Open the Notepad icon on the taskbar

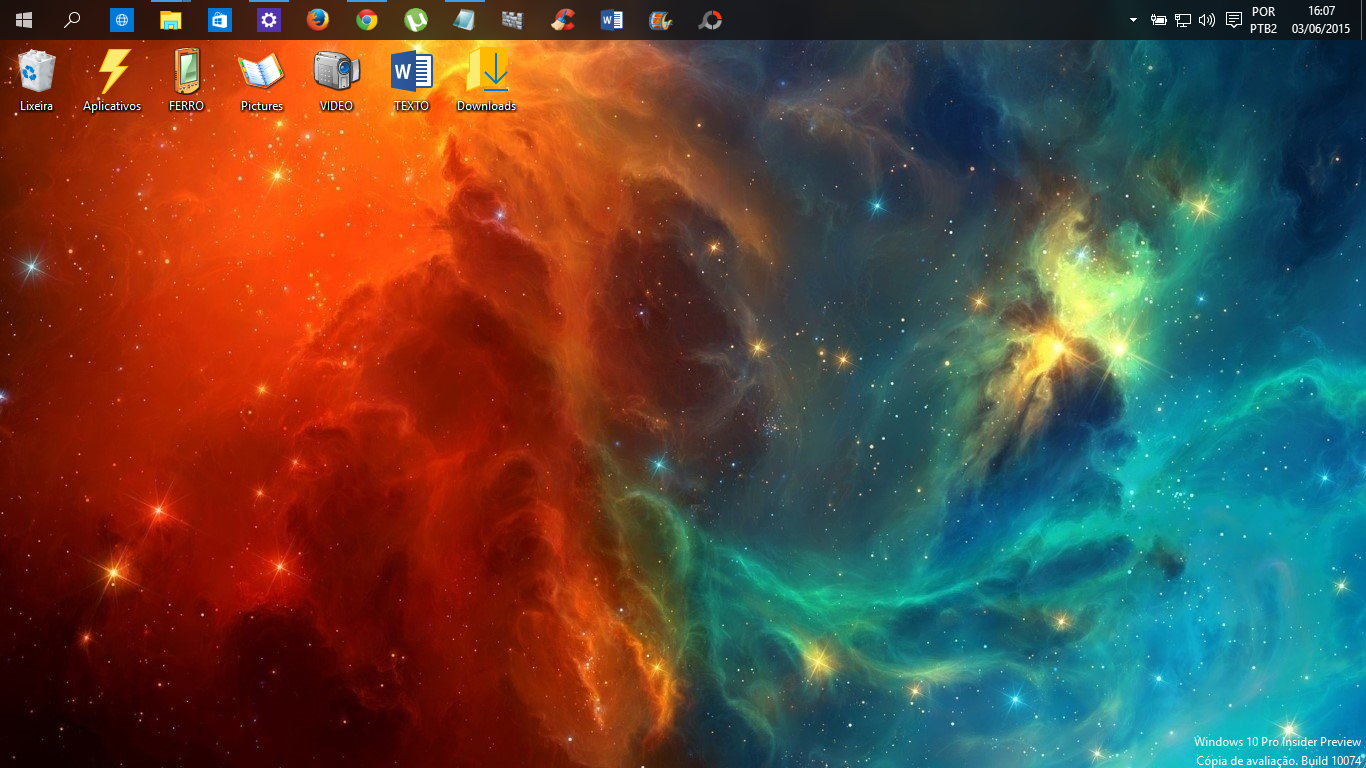pos(465,20)
